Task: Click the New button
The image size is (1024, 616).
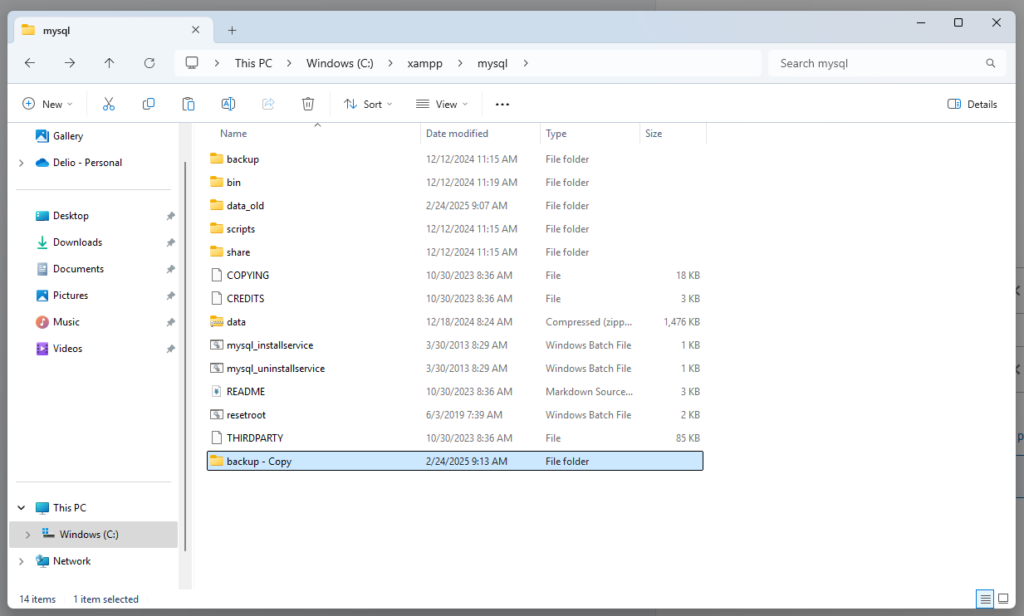Action: [x=47, y=104]
